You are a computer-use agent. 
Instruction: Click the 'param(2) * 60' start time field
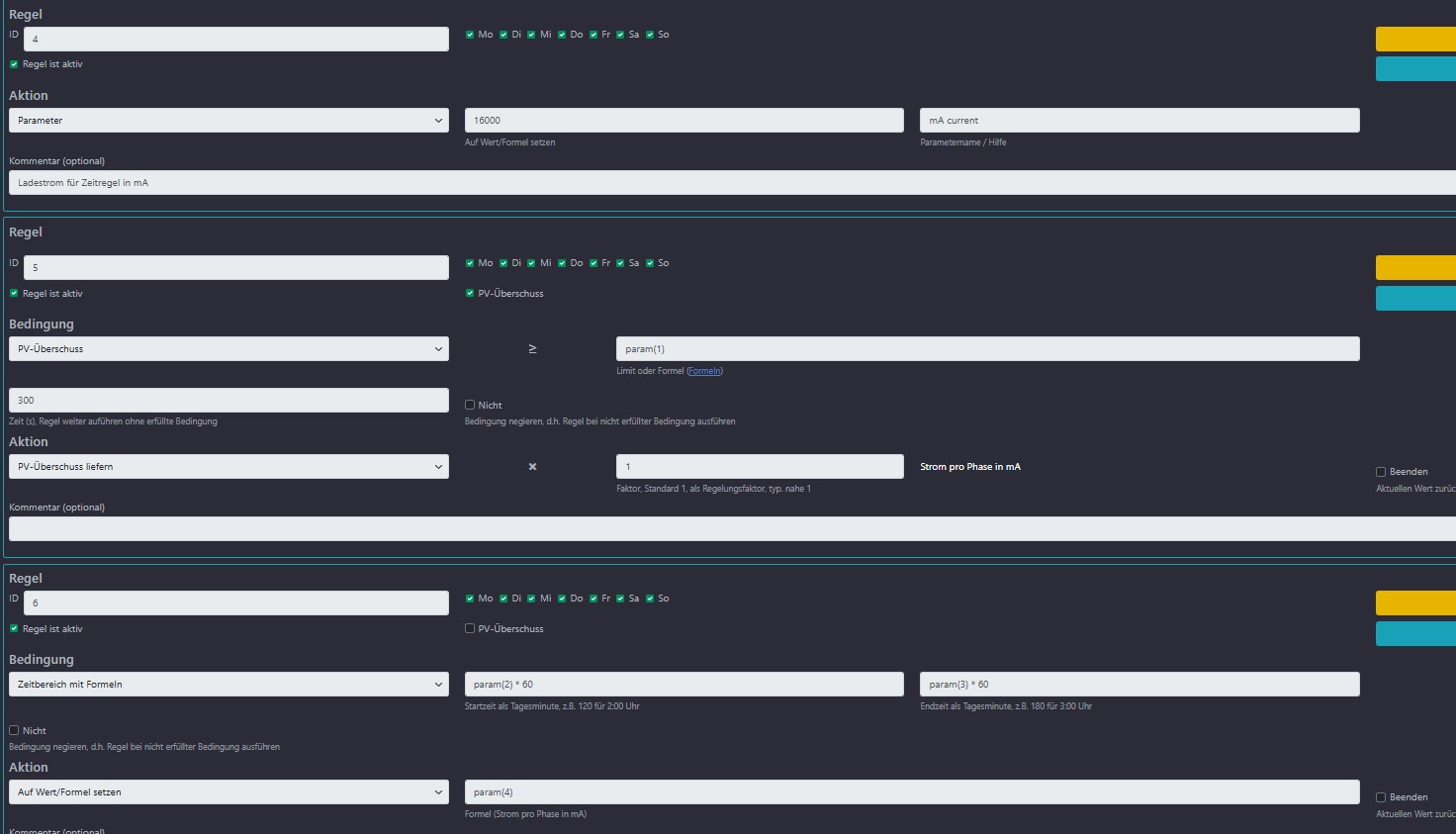683,685
